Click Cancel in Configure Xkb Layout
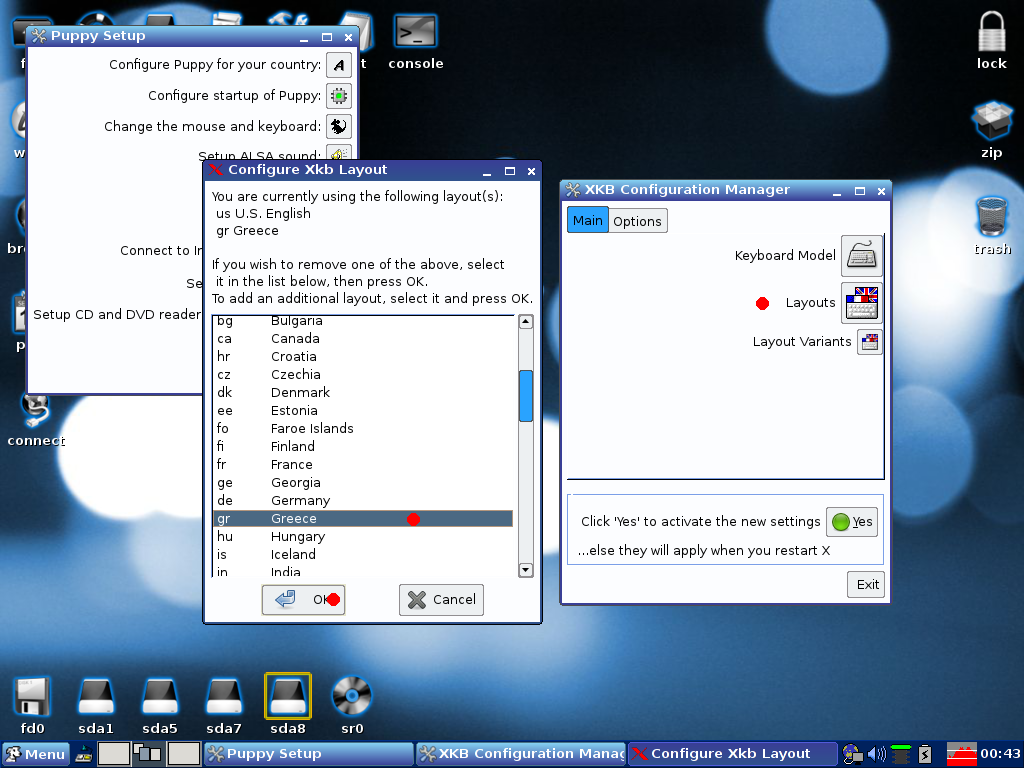1024x768 pixels. [441, 600]
